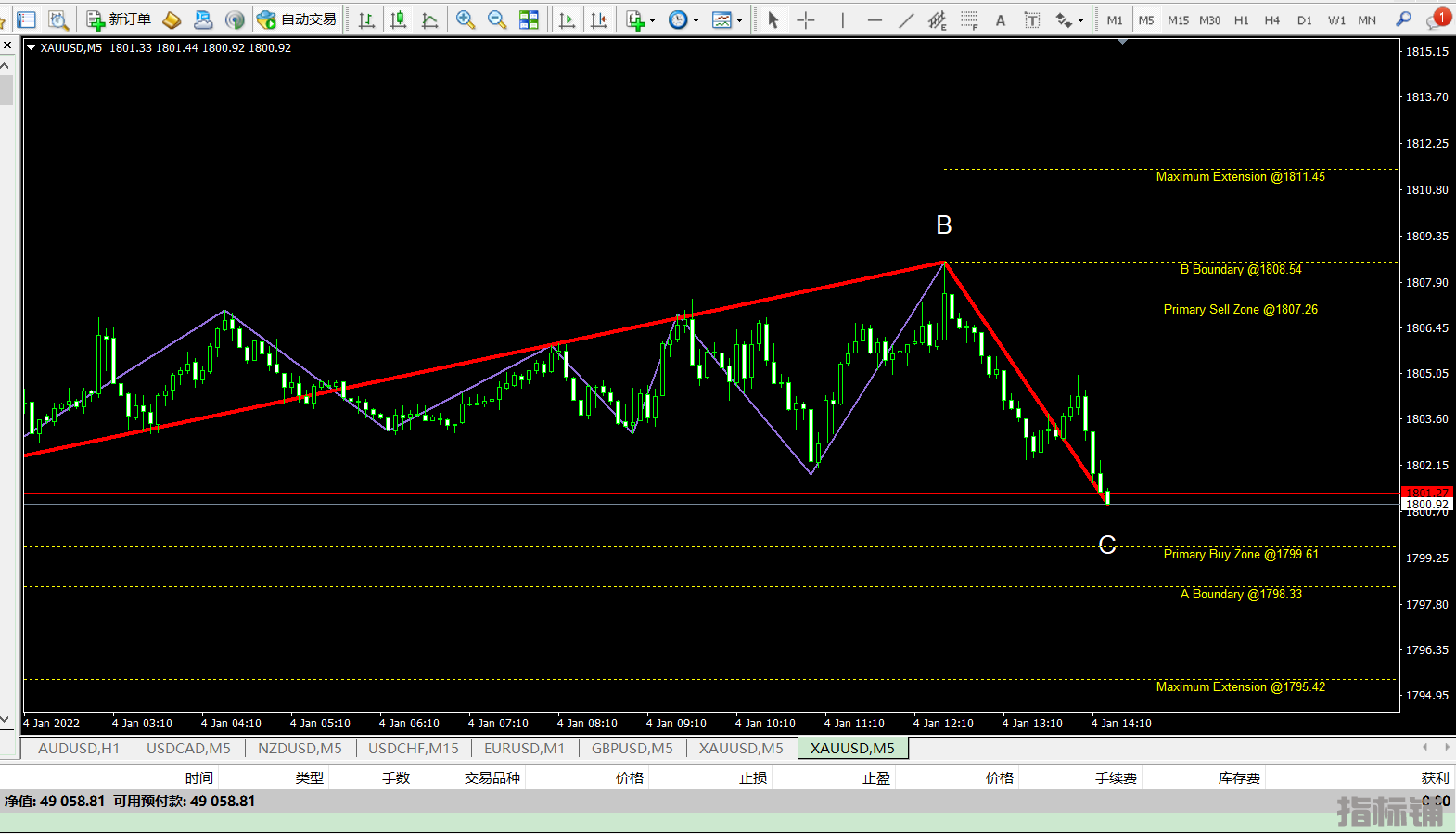Switch chart to bar chart mode
1456x834 pixels.
[x=367, y=19]
